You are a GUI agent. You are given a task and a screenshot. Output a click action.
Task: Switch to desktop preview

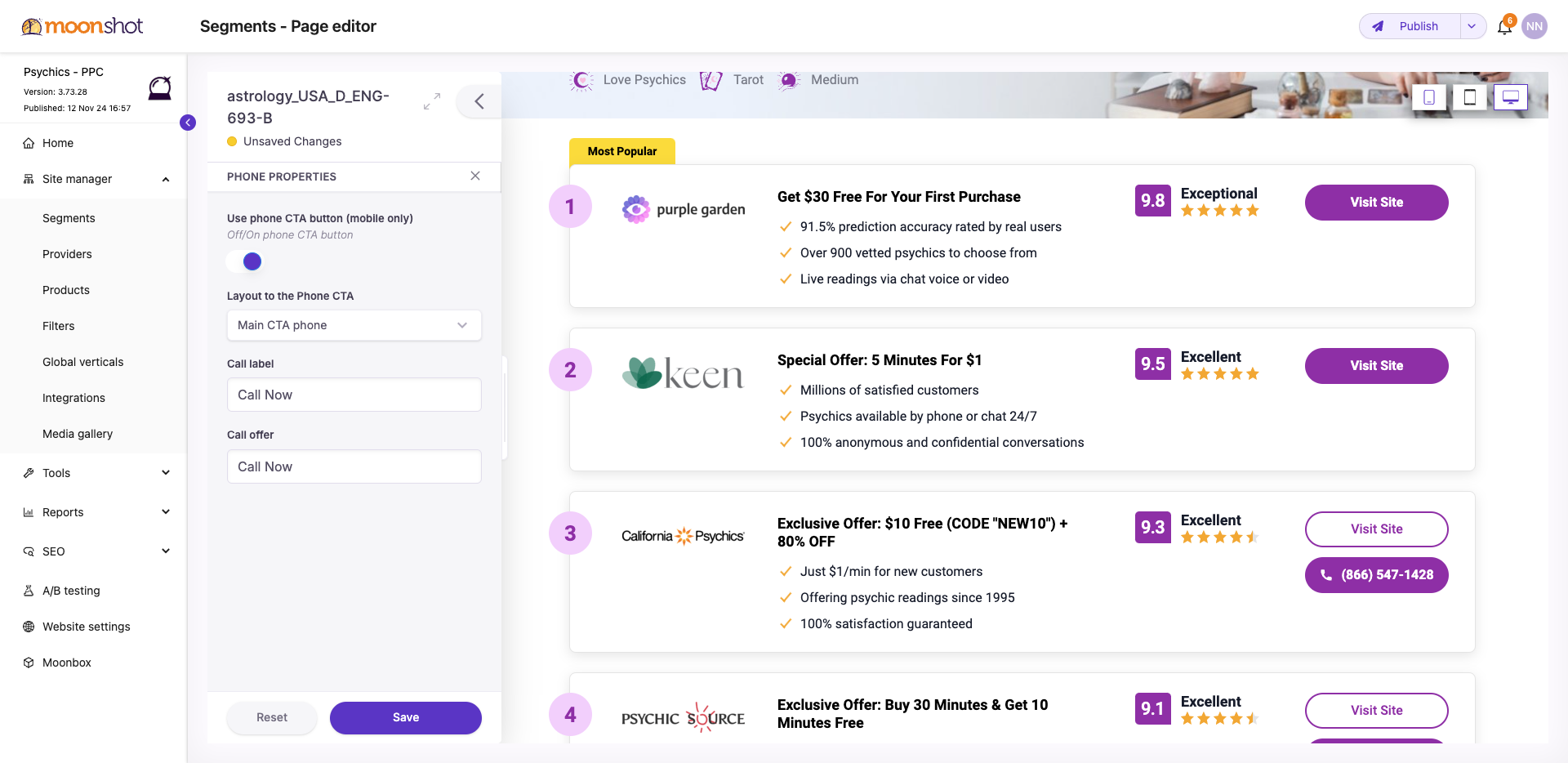click(1511, 97)
